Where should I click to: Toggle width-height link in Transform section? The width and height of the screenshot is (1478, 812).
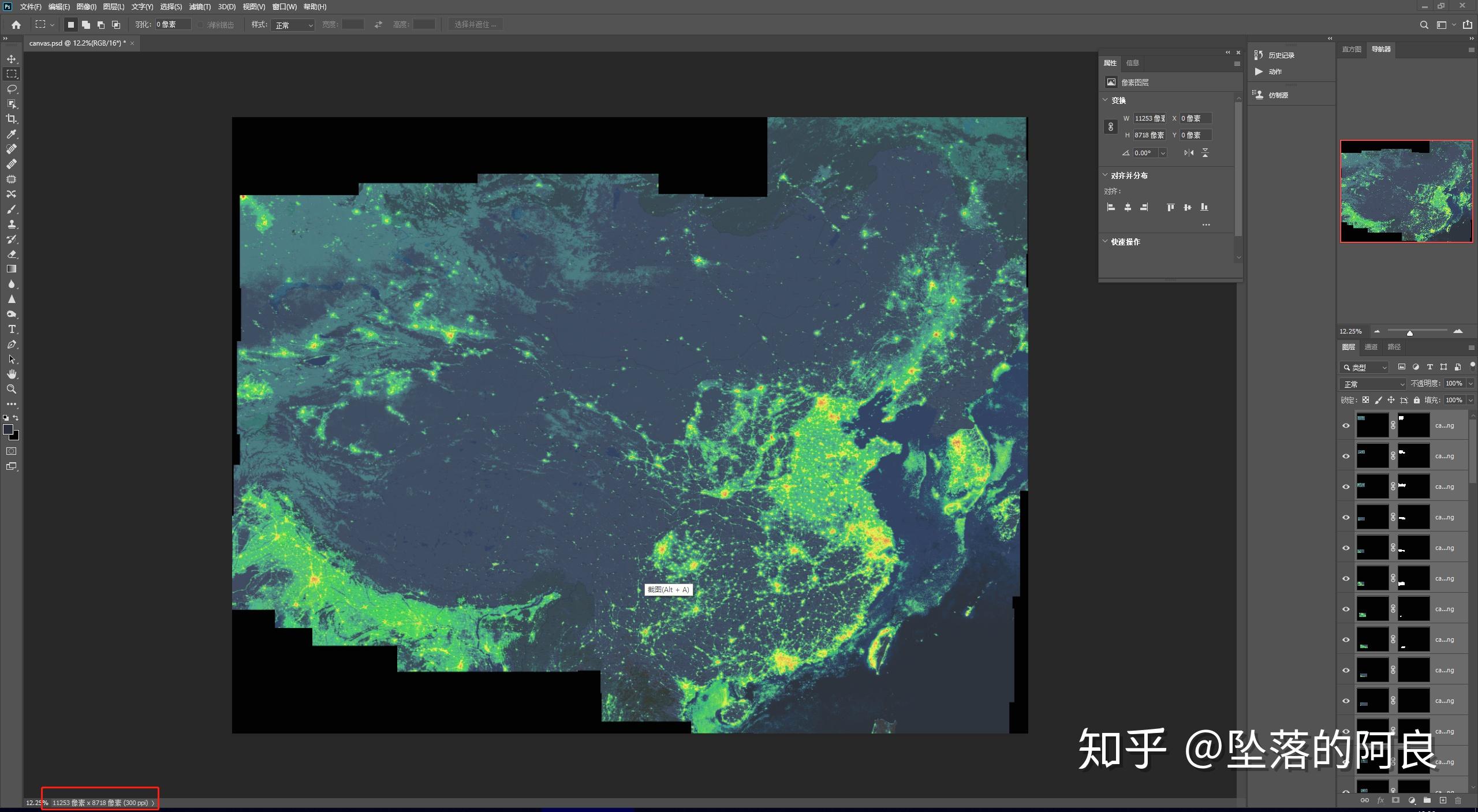click(1110, 127)
